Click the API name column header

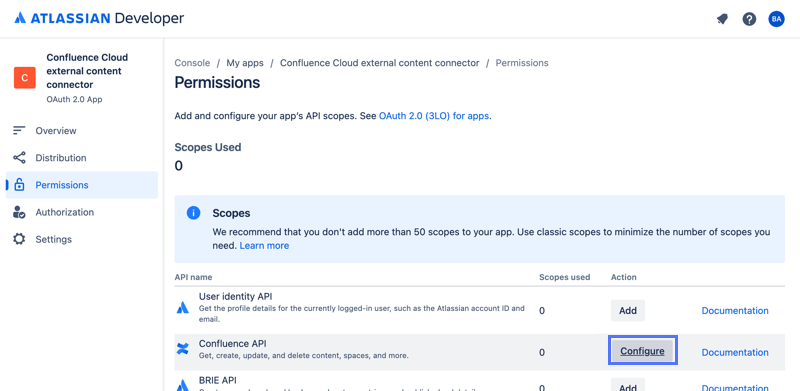coord(193,277)
